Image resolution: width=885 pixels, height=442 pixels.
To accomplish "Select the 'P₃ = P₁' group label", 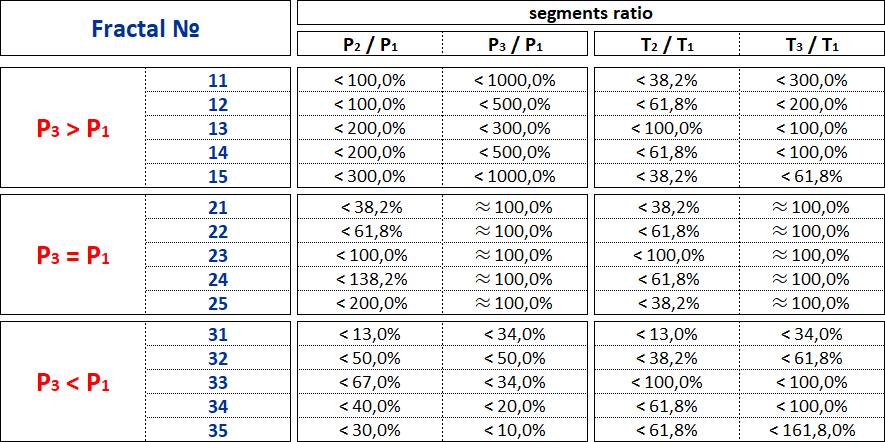I will pyautogui.click(x=73, y=255).
